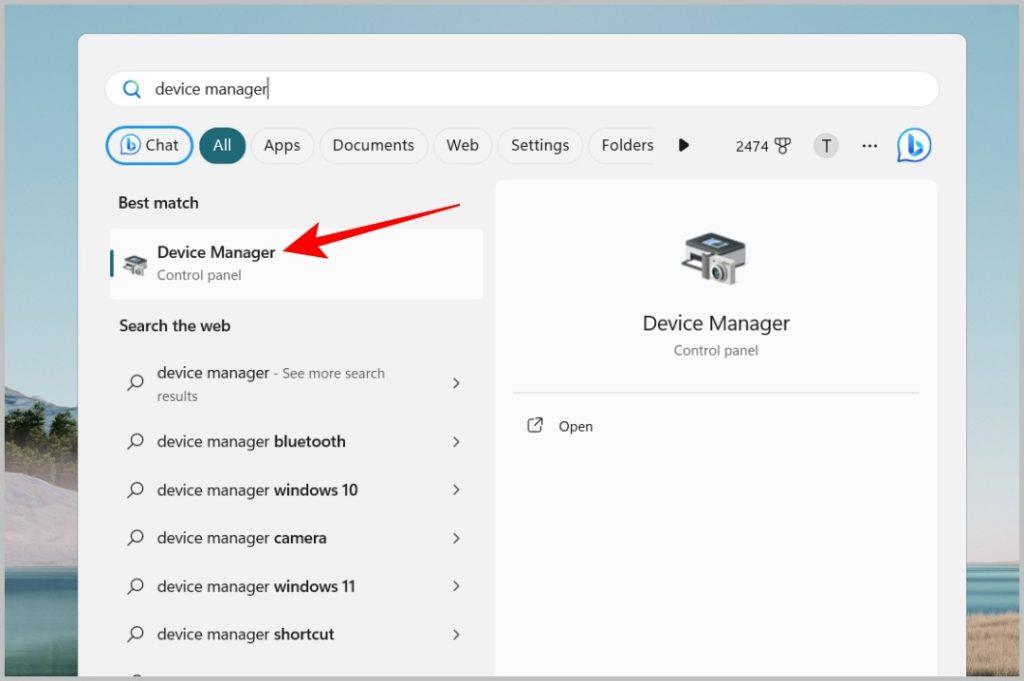Open the three-dot more options menu
Screen dimensions: 1024x681
(869, 146)
